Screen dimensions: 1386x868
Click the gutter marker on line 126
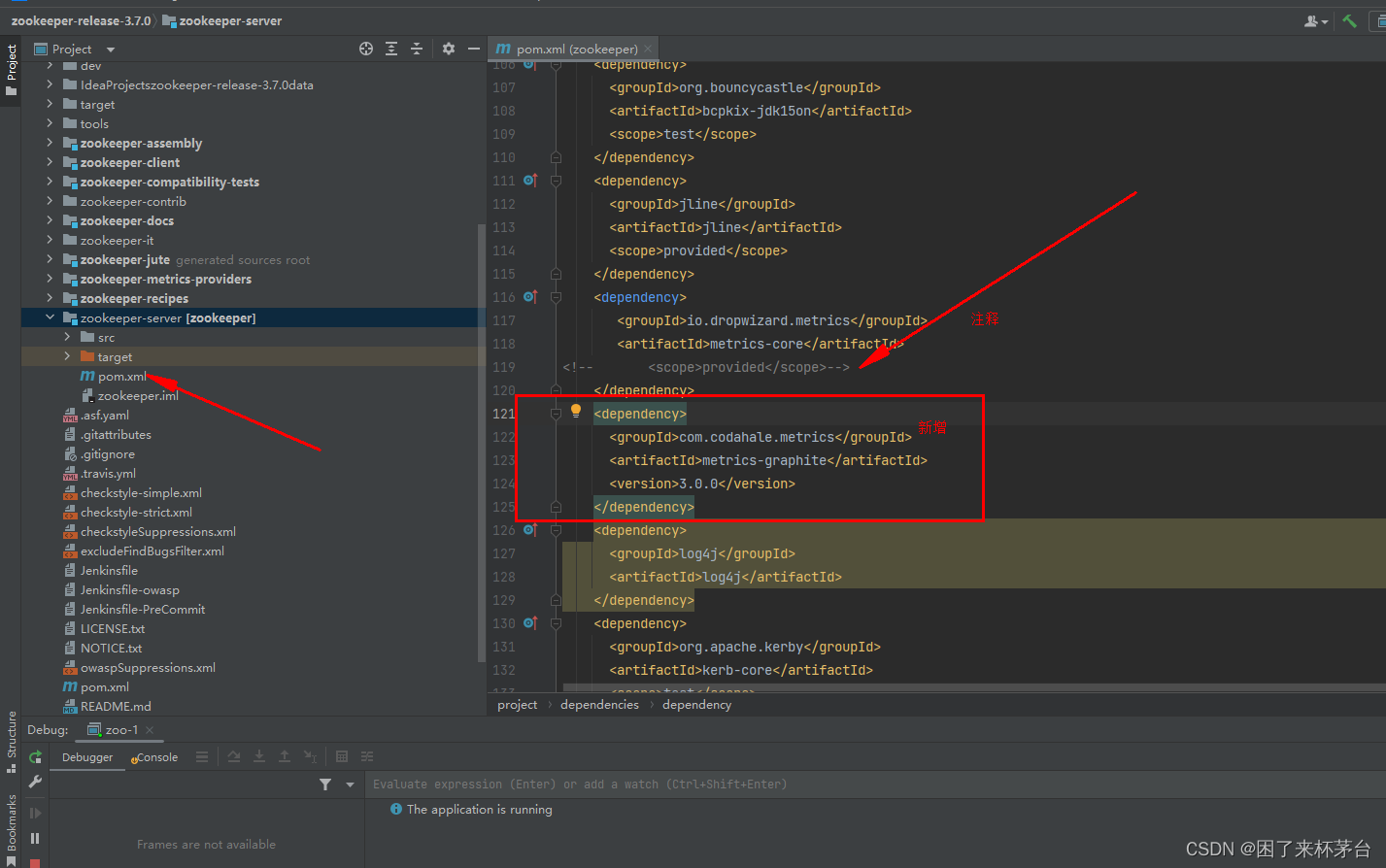(x=529, y=530)
